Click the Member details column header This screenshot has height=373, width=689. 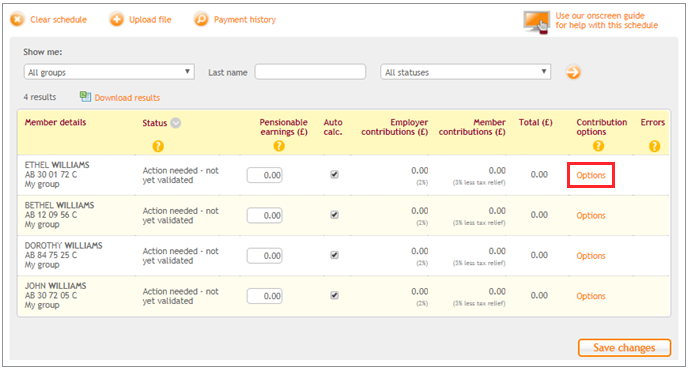tap(55, 122)
